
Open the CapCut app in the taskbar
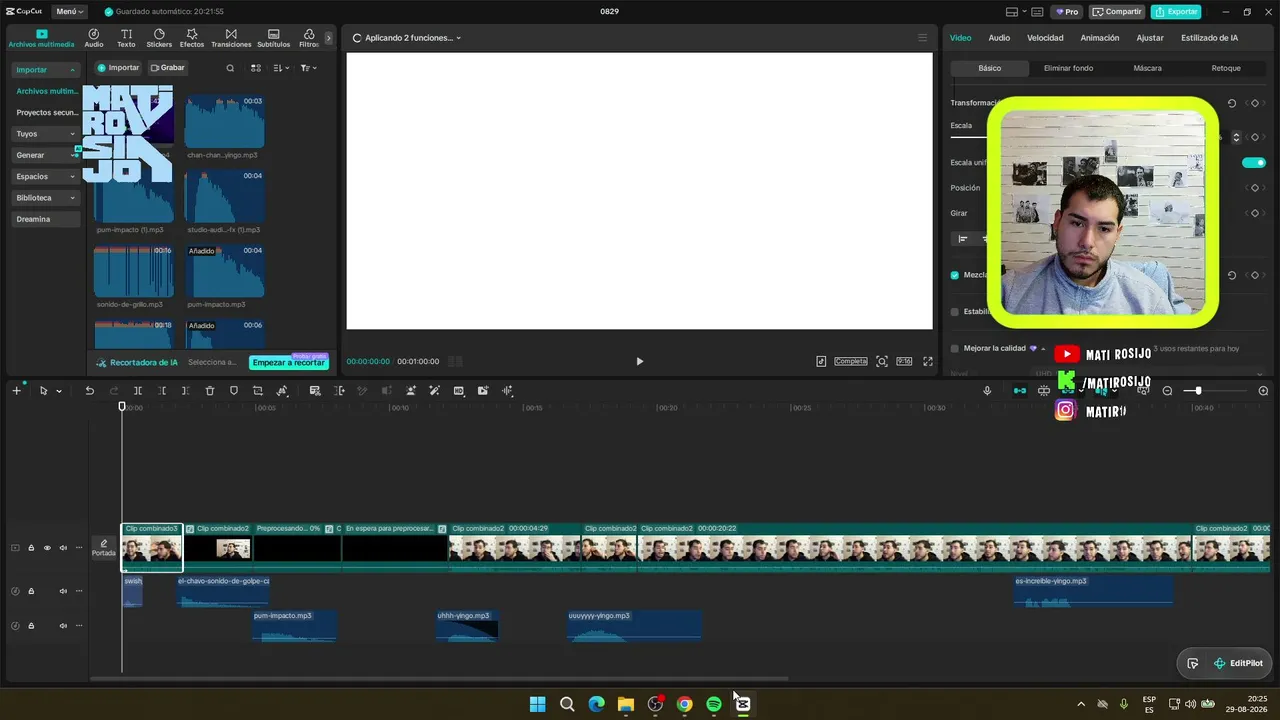[743, 704]
